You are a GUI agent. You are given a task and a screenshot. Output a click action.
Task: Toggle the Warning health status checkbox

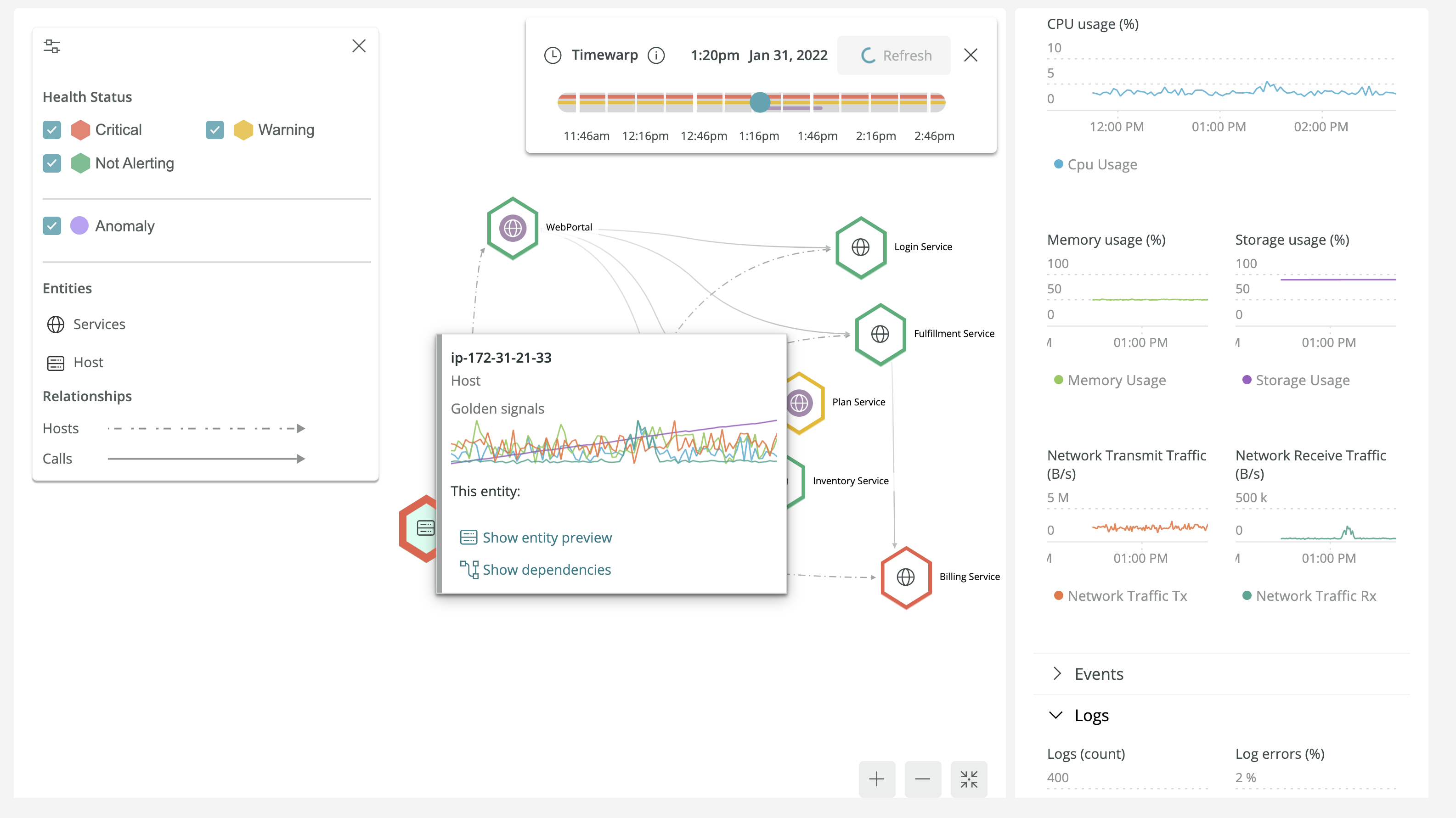tap(215, 130)
